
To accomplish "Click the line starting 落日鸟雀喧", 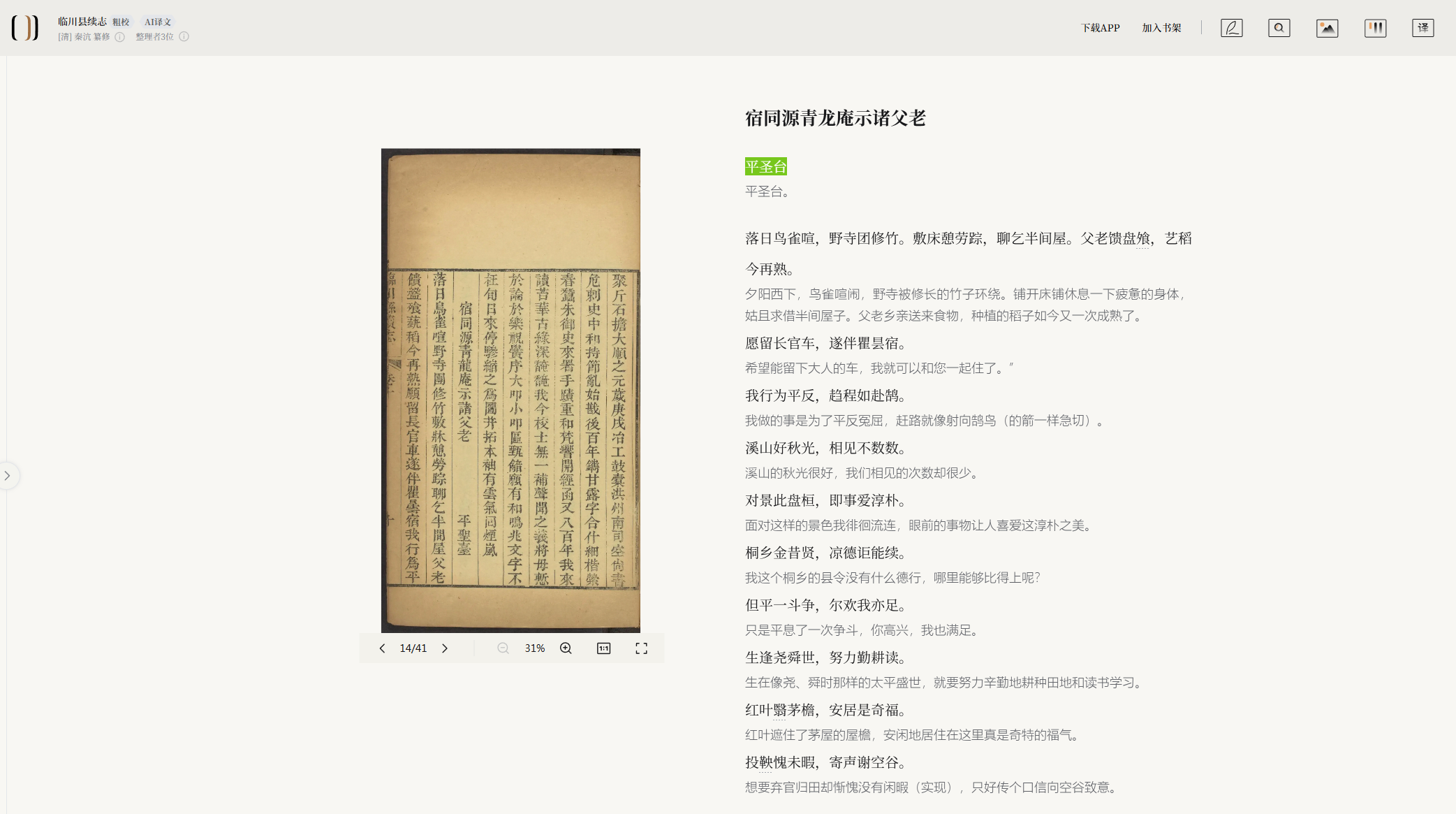I will 969,254.
